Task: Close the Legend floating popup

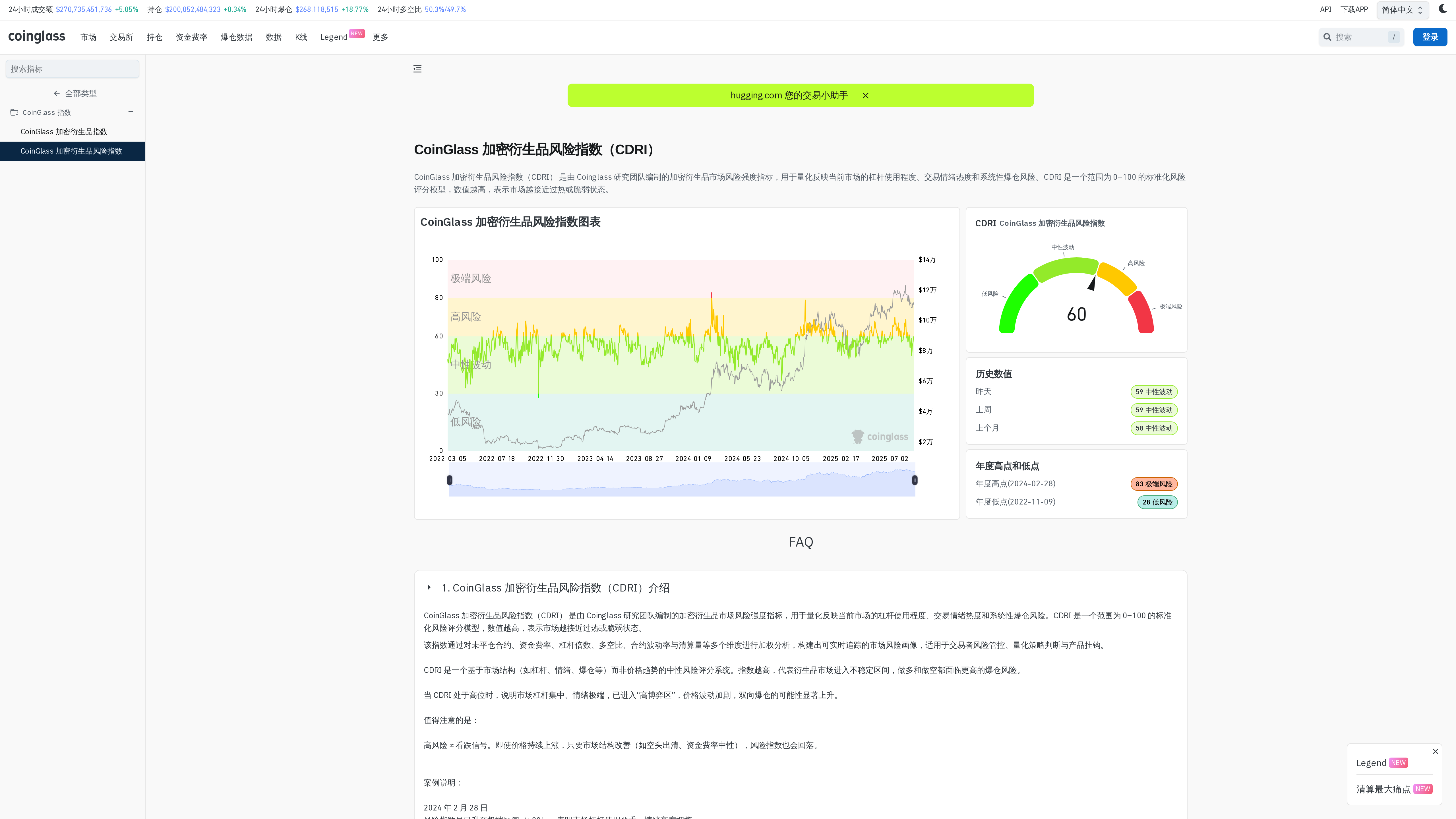Action: [1435, 751]
